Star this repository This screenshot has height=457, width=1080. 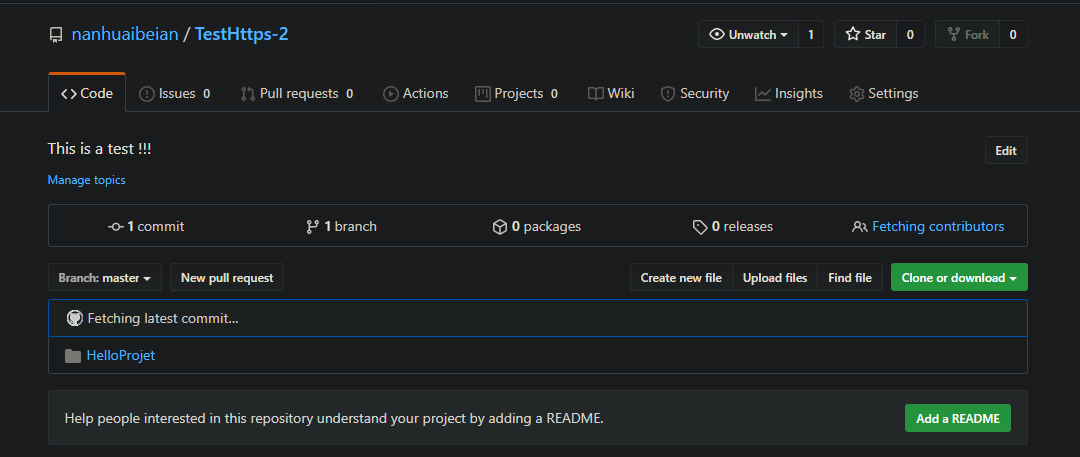coord(866,34)
